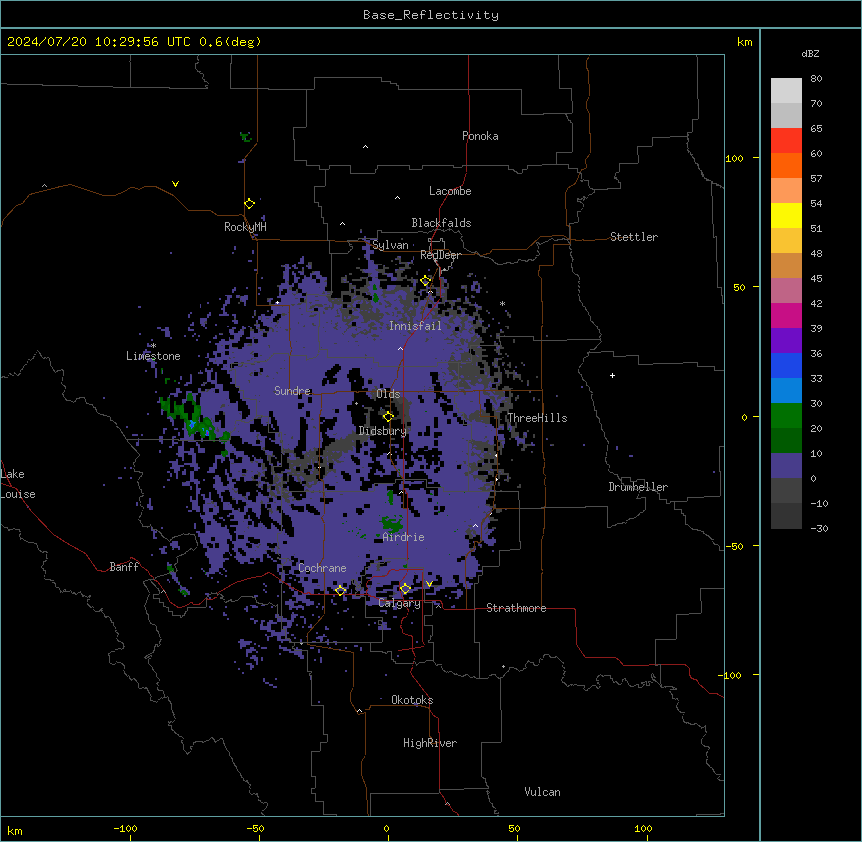Select the Didsbury label
The width and height of the screenshot is (862, 842).
tap(383, 431)
